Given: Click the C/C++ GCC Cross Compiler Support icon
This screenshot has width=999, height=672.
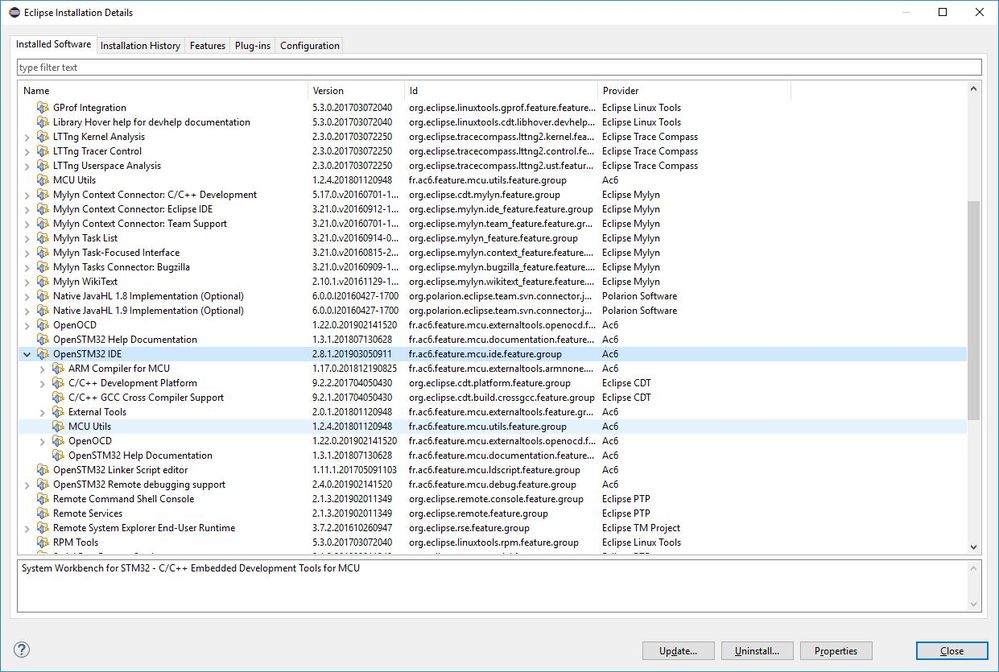Looking at the screenshot, I should coord(58,397).
